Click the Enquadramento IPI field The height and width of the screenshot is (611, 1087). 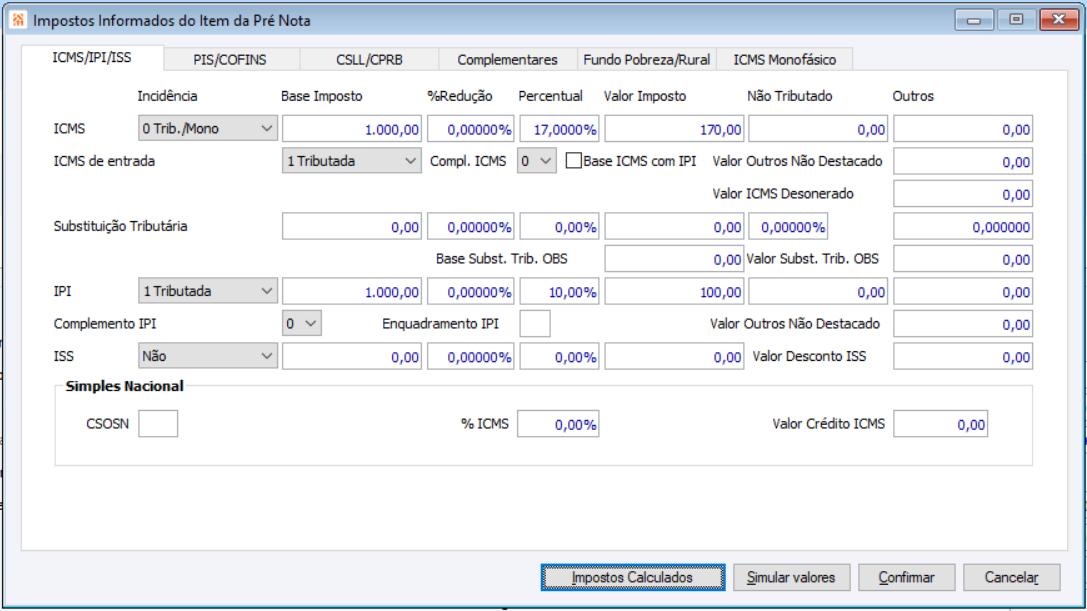pyautogui.click(x=535, y=324)
